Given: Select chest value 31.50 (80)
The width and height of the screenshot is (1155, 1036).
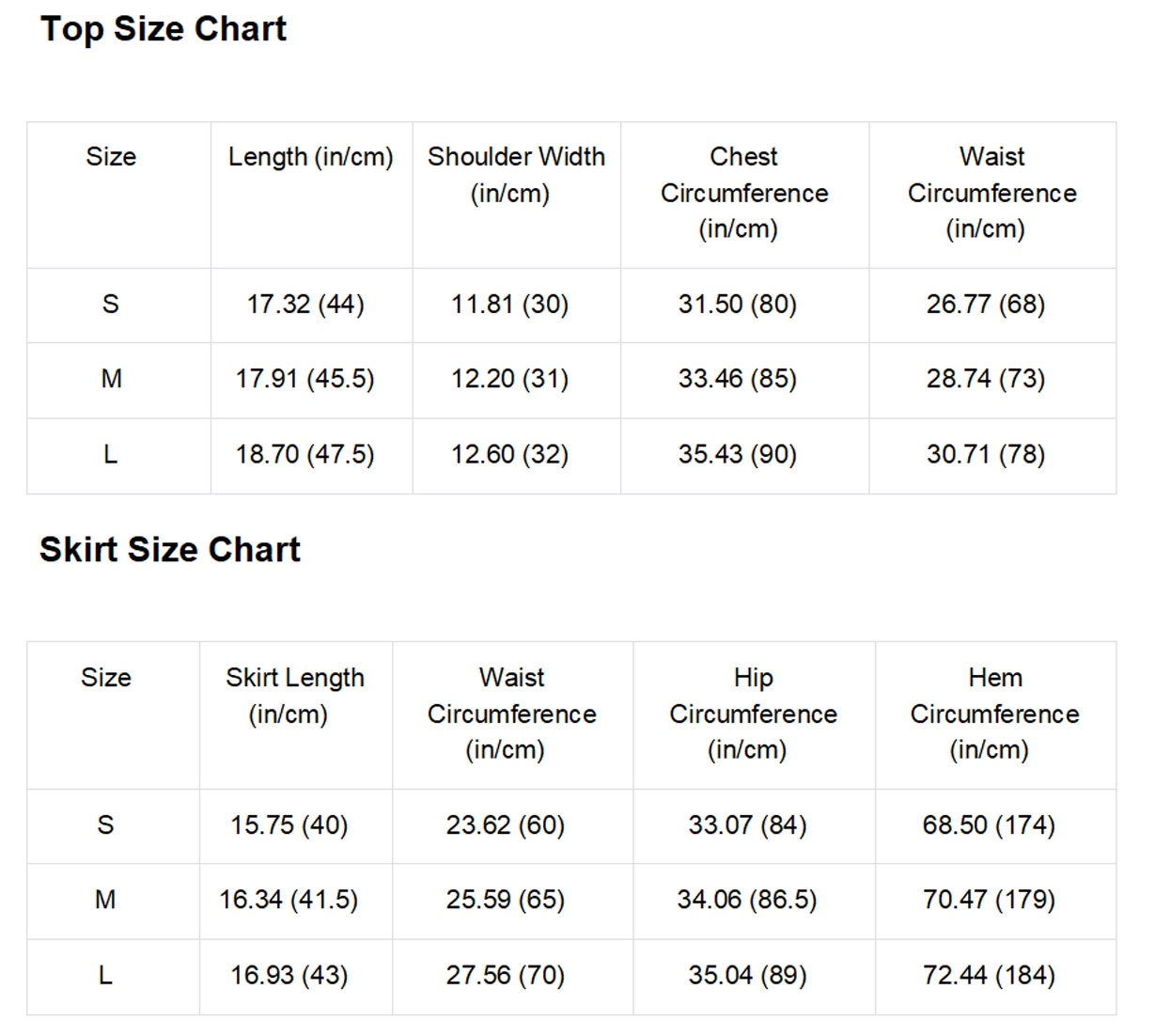Looking at the screenshot, I should (x=738, y=305).
